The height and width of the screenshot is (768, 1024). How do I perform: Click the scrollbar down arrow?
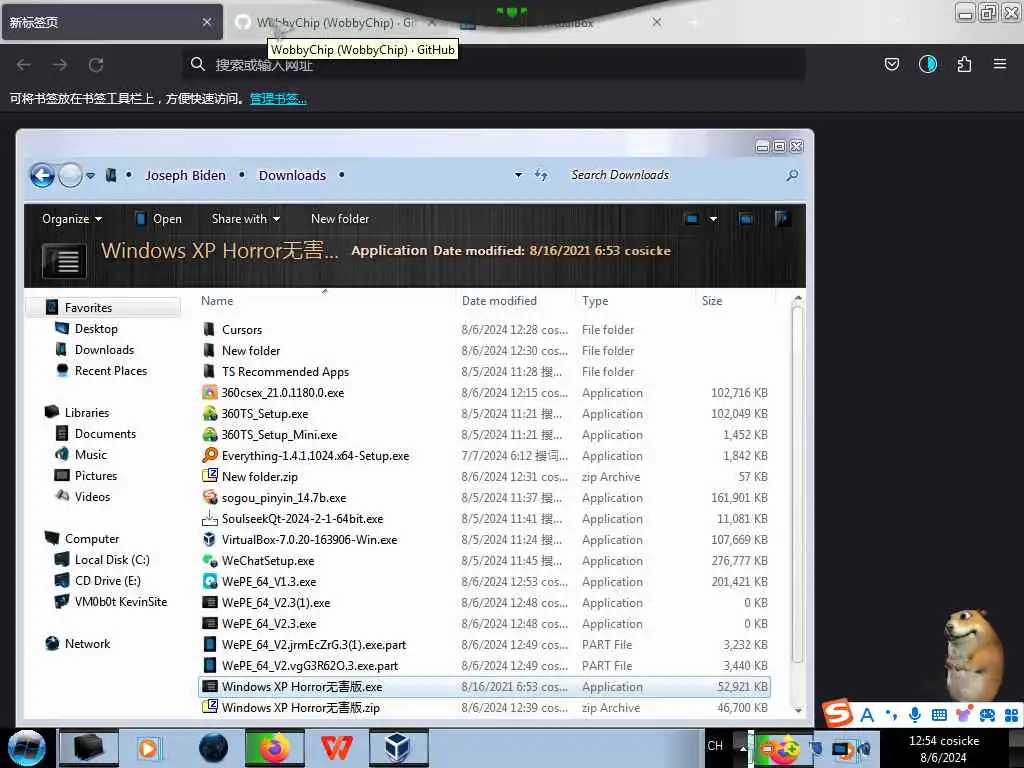tap(797, 709)
